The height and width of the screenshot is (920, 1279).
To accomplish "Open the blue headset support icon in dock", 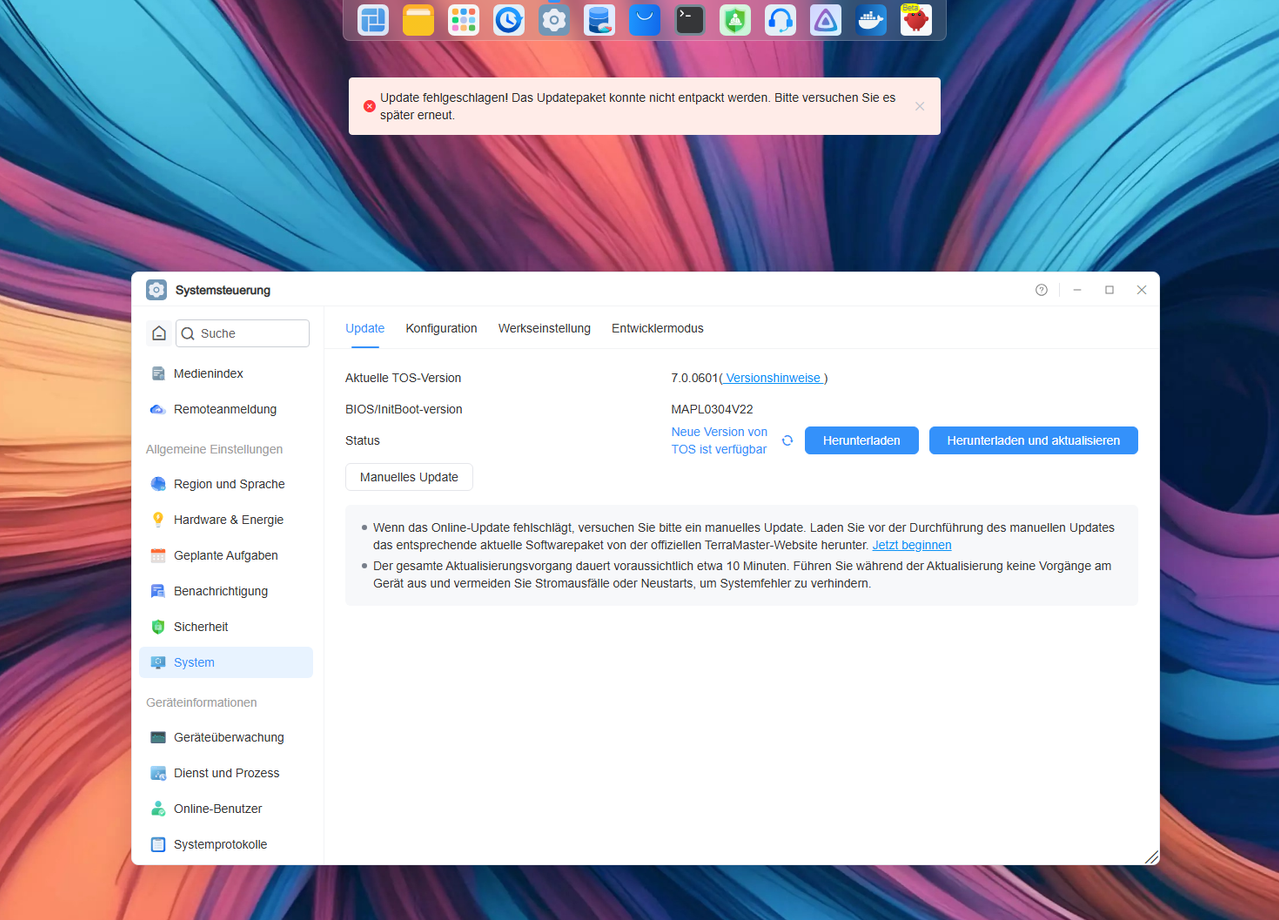I will [780, 20].
